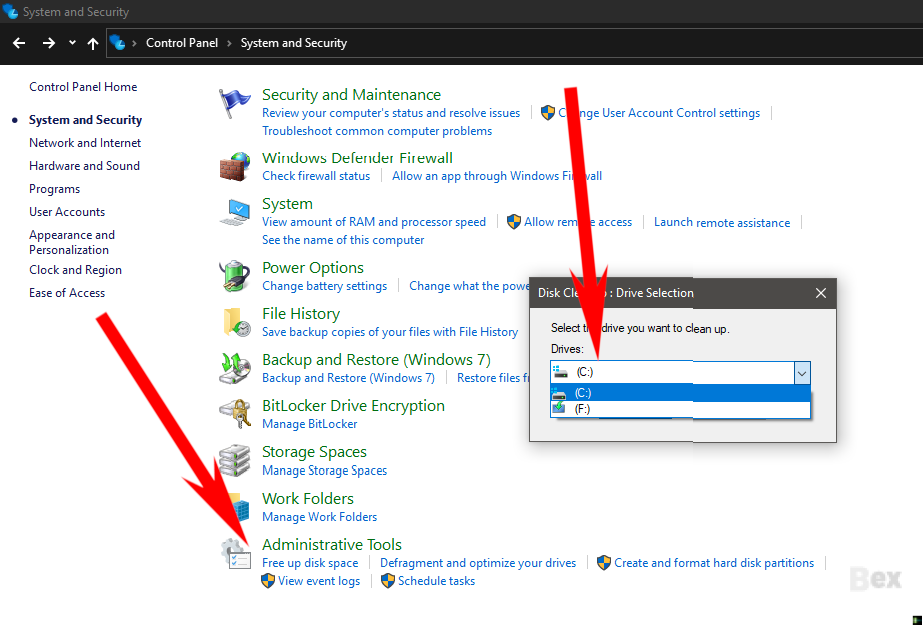This screenshot has width=923, height=626.
Task: Close the Disk Cleanup Drive Selection dialog
Action: coord(821,293)
